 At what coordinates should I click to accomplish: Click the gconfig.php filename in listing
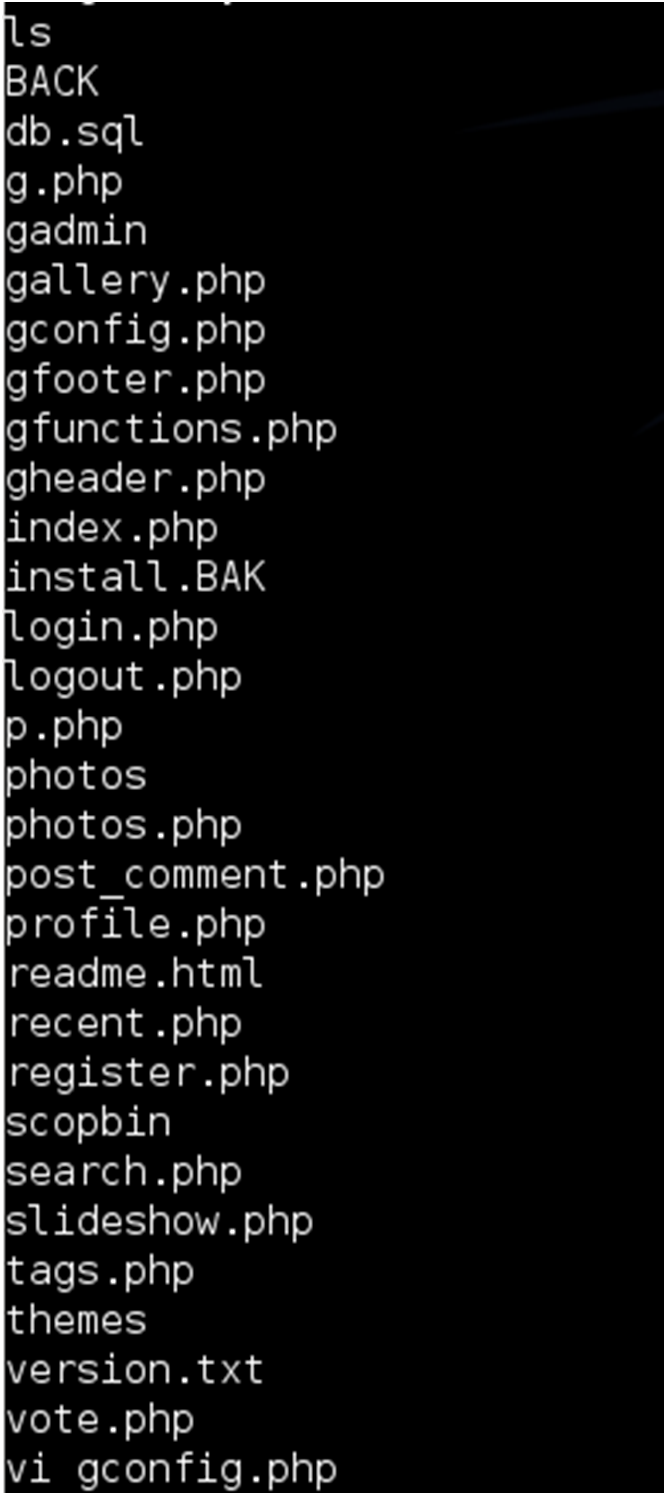135,331
